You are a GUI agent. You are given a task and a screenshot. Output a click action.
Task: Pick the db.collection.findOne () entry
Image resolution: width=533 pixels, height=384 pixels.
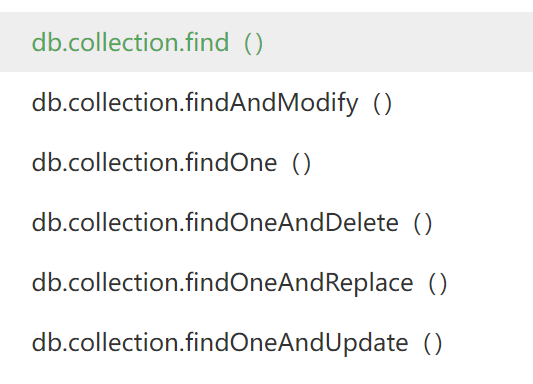tap(266, 162)
